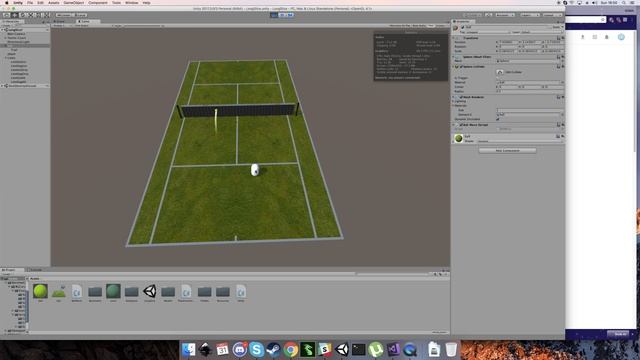Viewport: 640px width, 360px height.
Task: Switch to the Console tab
Action: 36,270
